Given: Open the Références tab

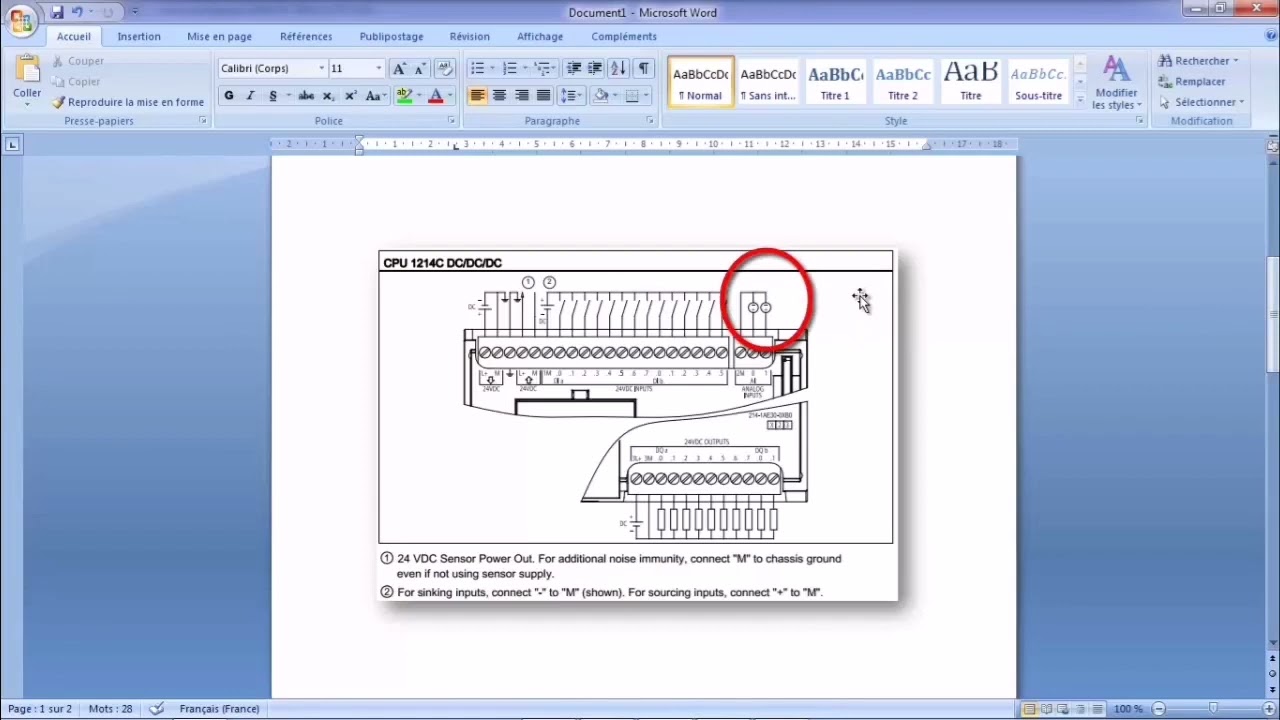Looking at the screenshot, I should tap(306, 36).
